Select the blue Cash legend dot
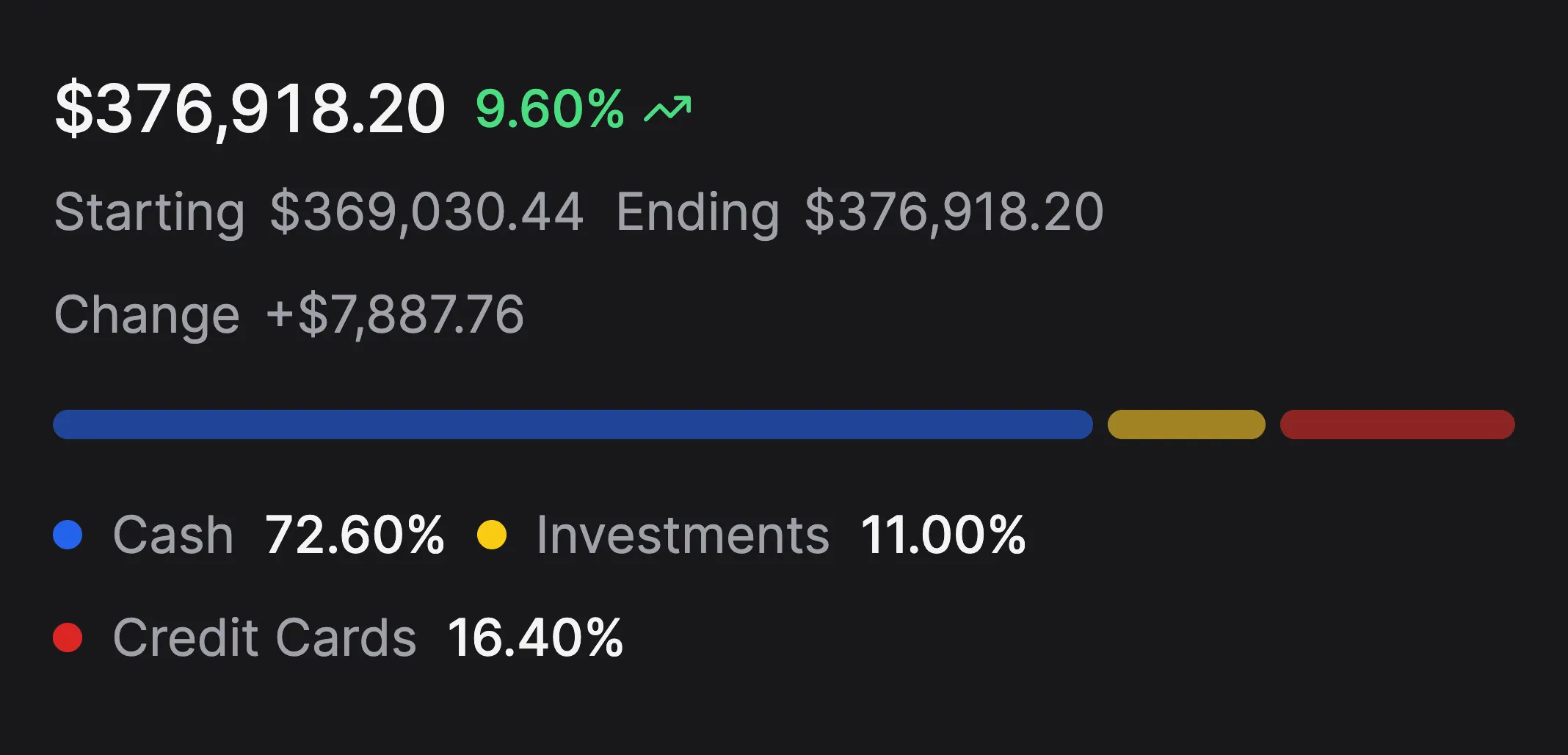 68,534
